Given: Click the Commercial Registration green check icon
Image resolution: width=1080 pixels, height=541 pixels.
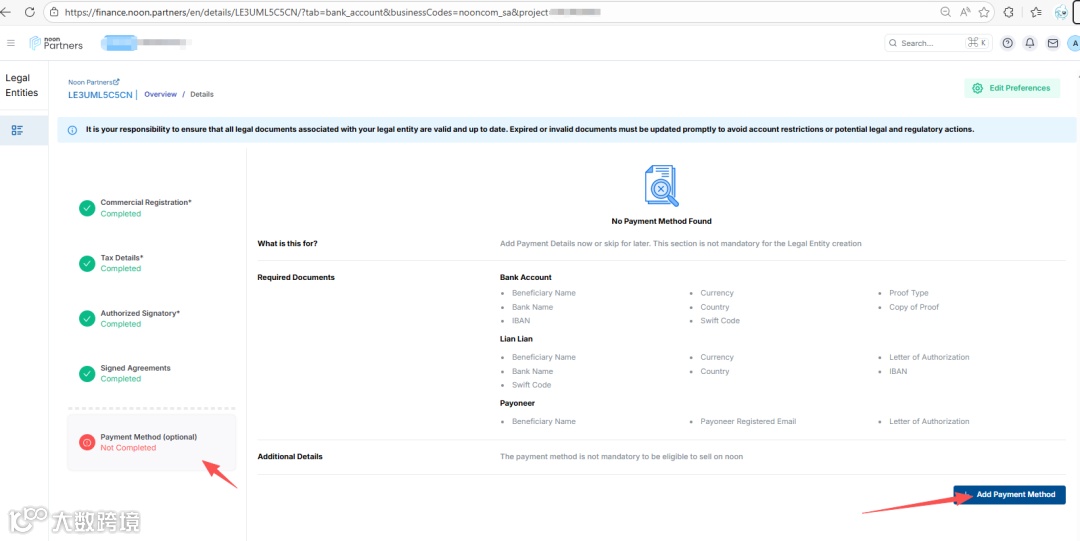Looking at the screenshot, I should [87, 208].
